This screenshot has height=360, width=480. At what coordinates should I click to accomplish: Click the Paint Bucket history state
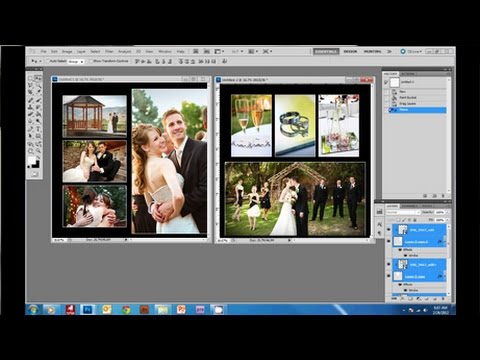[408, 97]
